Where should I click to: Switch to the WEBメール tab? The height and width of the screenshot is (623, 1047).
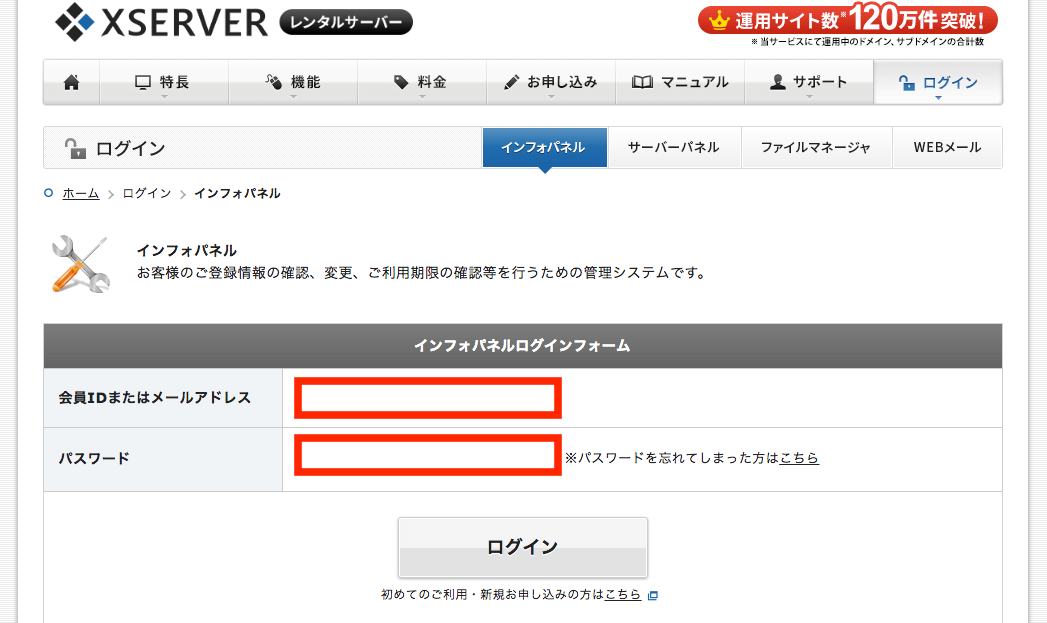tap(946, 147)
